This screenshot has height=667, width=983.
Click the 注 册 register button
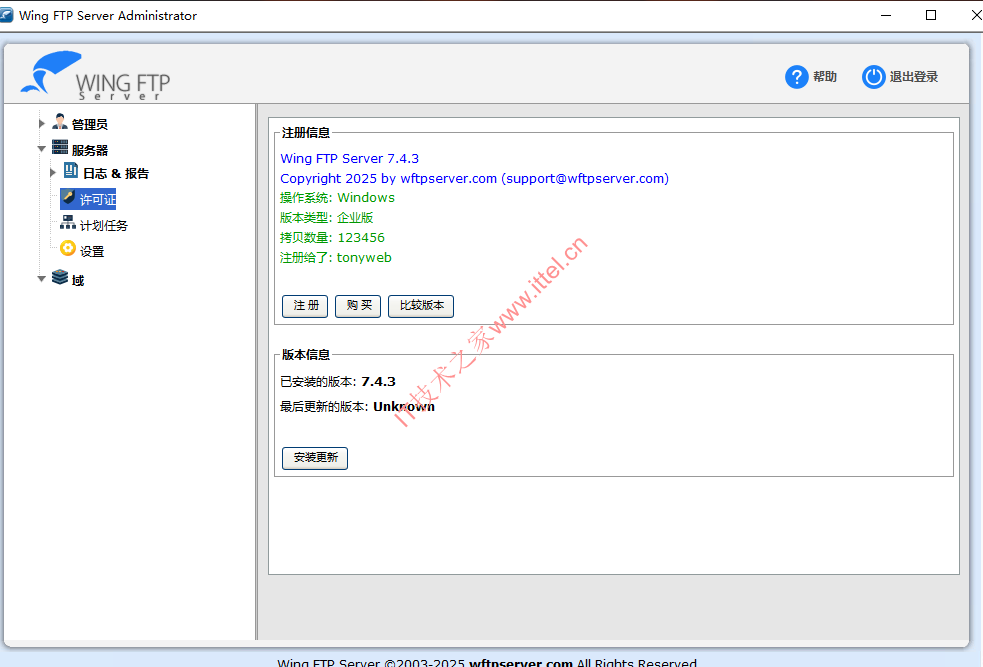tap(305, 306)
